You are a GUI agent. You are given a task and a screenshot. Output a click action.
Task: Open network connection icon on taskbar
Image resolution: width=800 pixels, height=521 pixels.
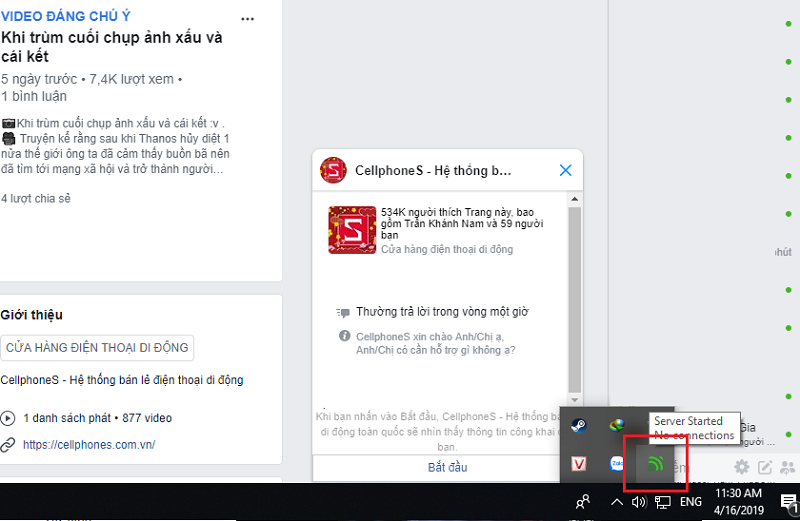tap(662, 502)
